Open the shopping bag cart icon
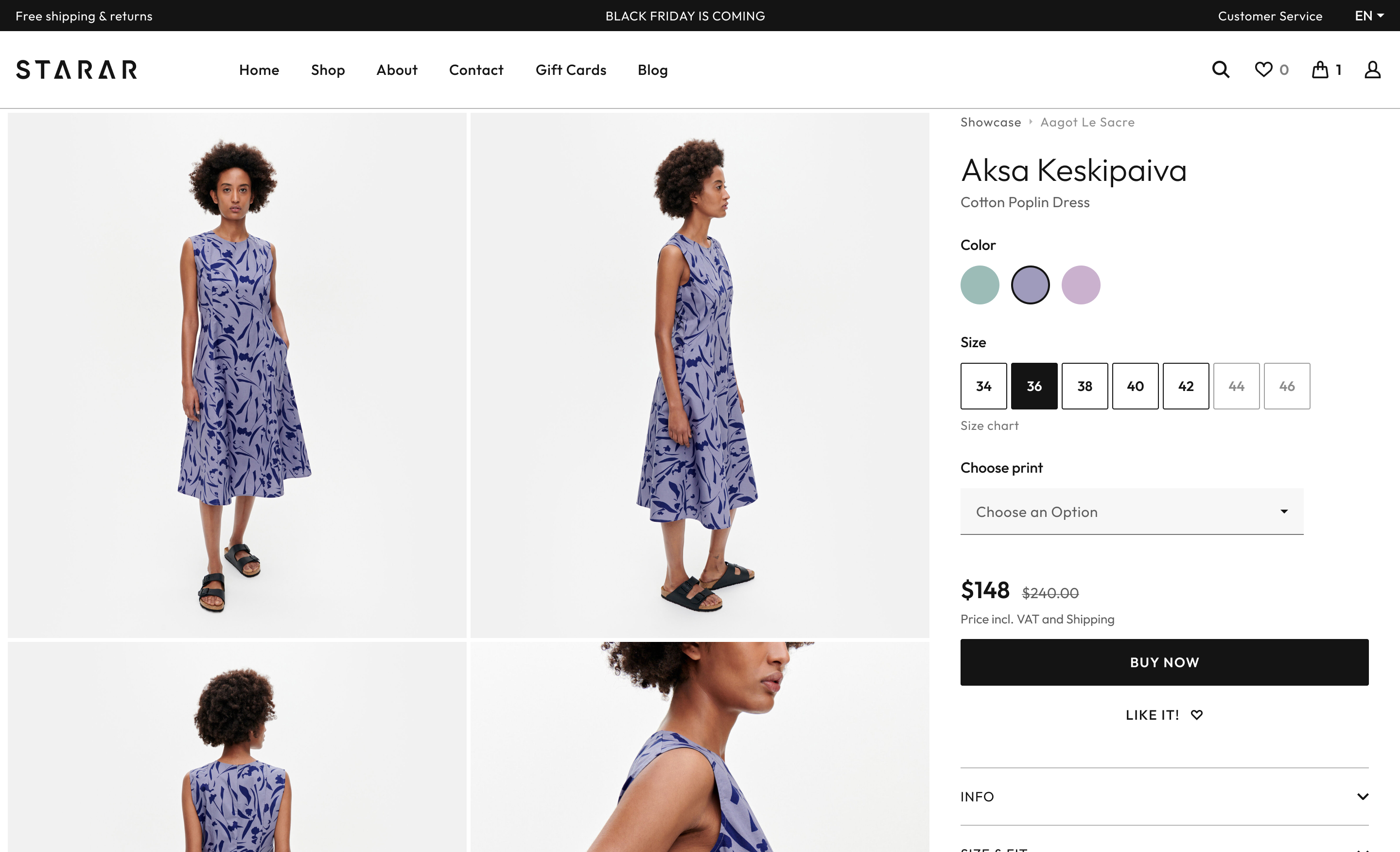Viewport: 1400px width, 852px height. pos(1320,70)
